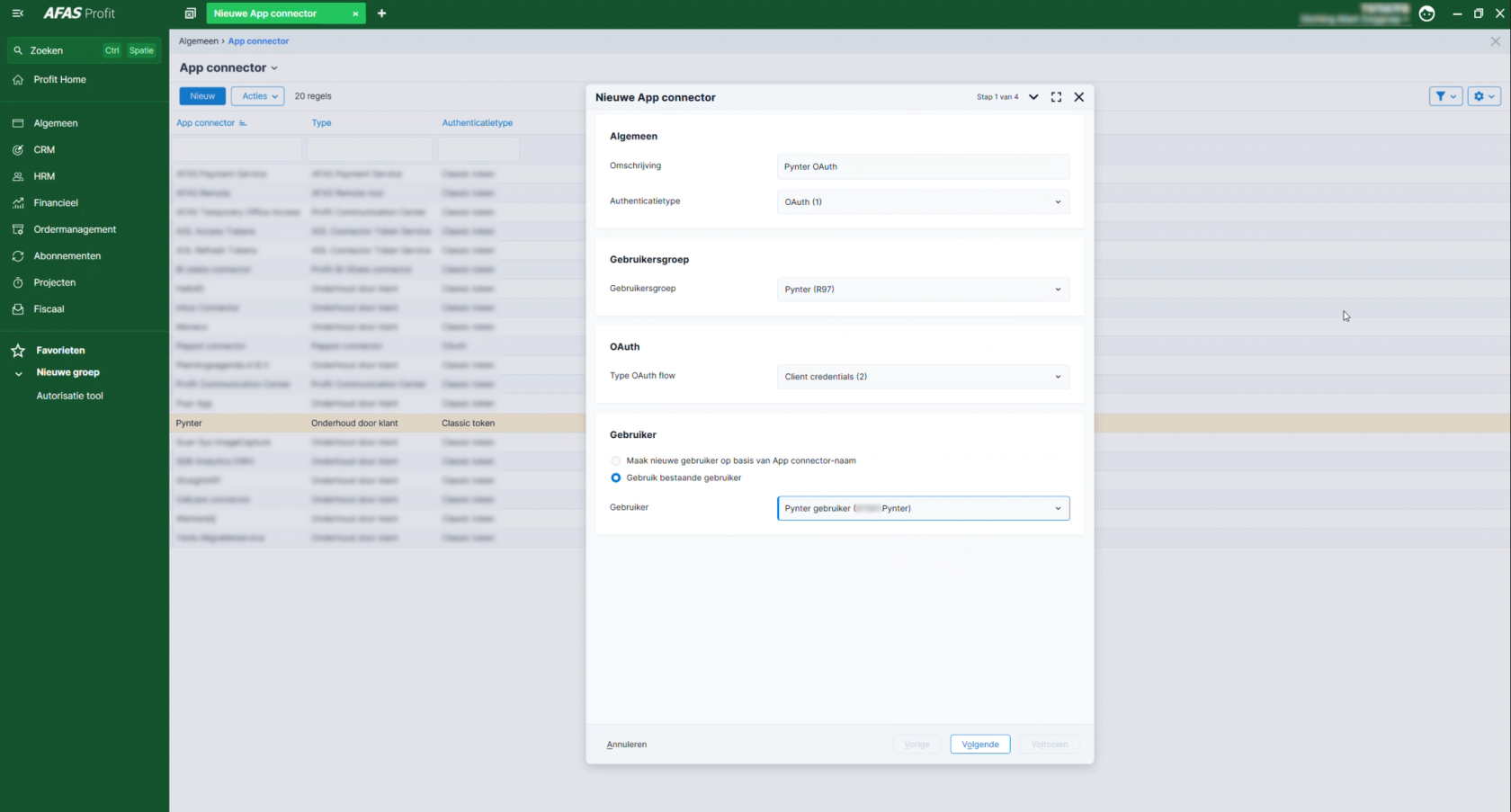Open the Authenticatietype dropdown
Image resolution: width=1511 pixels, height=812 pixels.
click(923, 201)
